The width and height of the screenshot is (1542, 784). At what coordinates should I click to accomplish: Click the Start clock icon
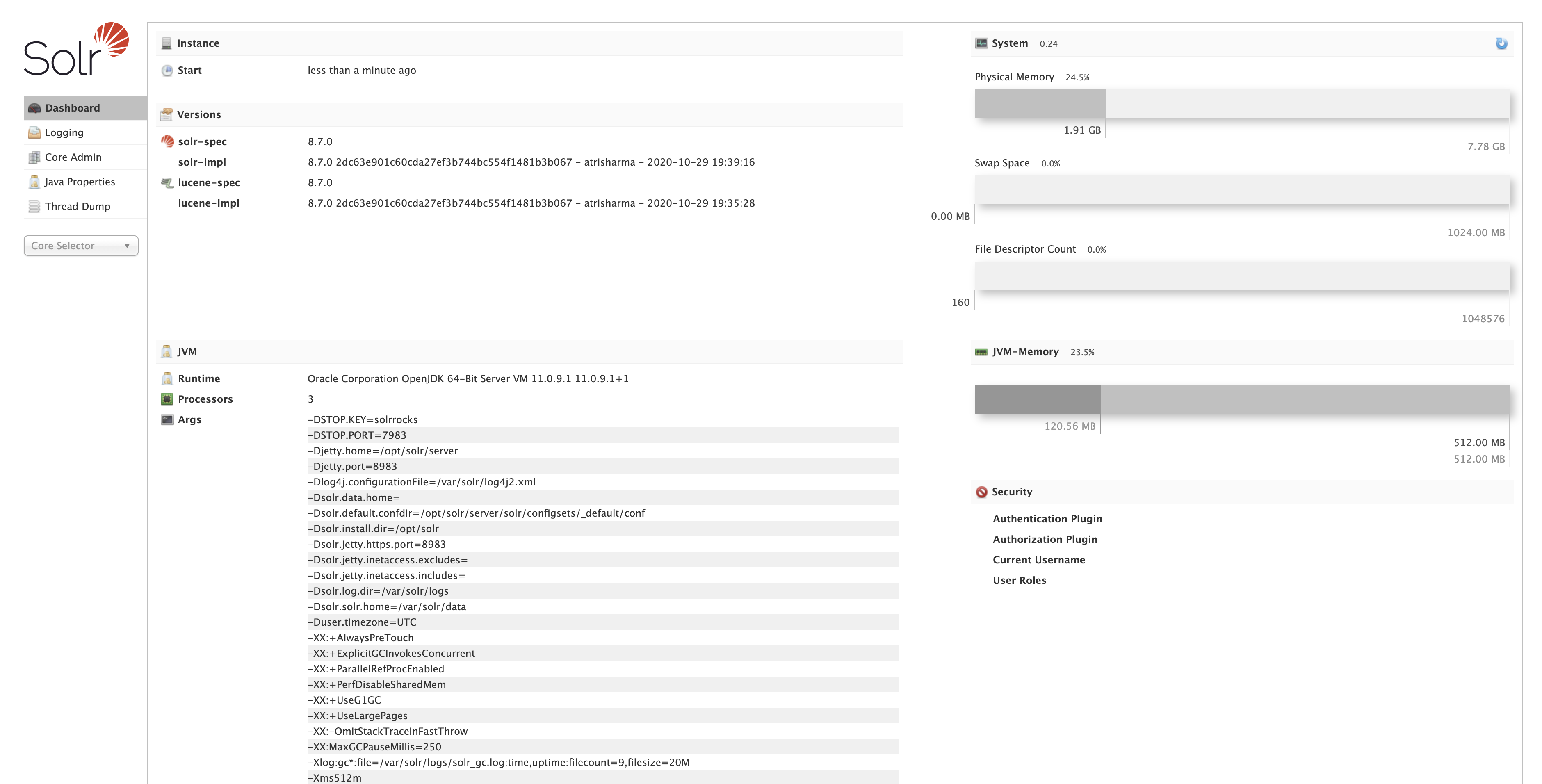167,71
